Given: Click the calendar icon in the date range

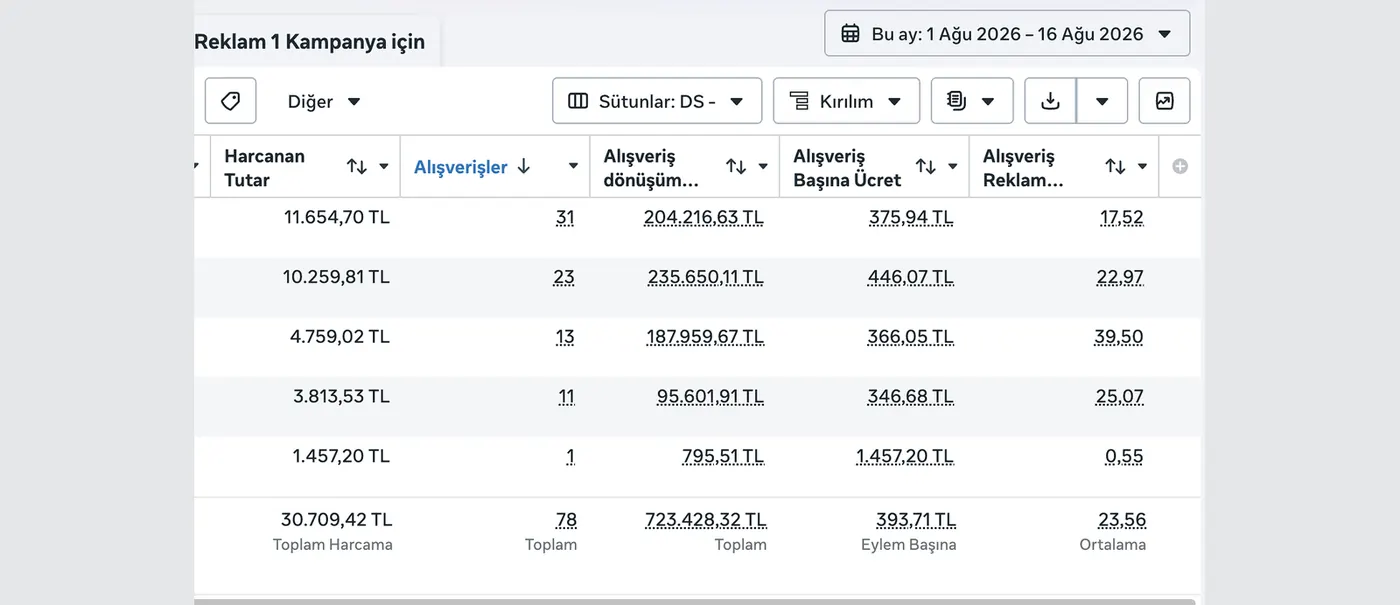Looking at the screenshot, I should click(x=850, y=34).
